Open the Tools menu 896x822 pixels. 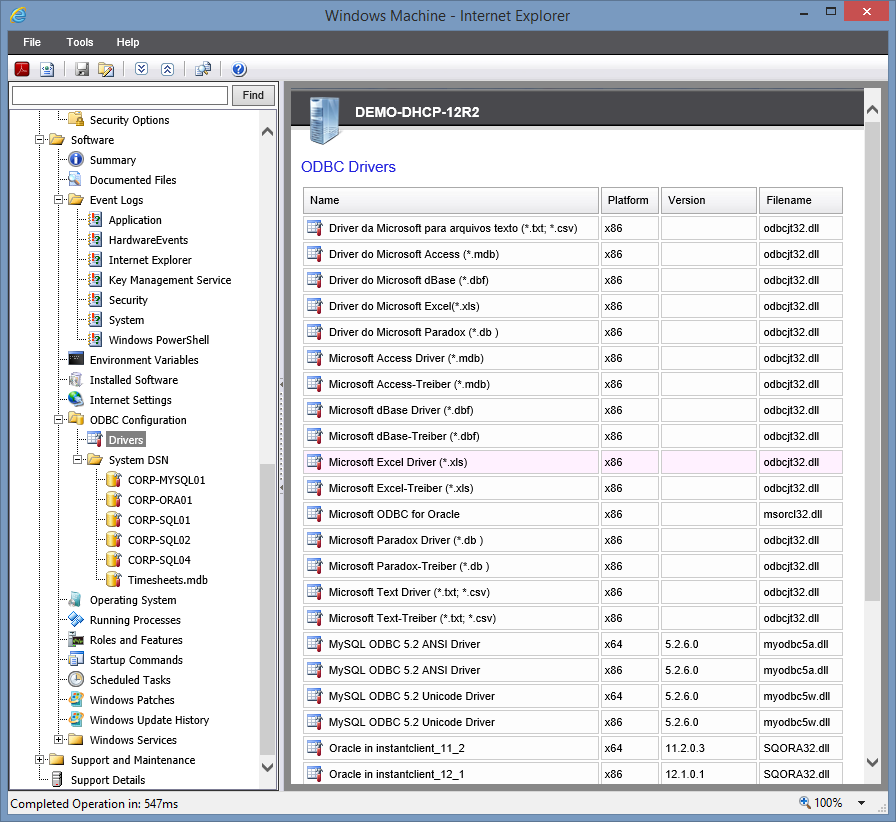pos(80,42)
